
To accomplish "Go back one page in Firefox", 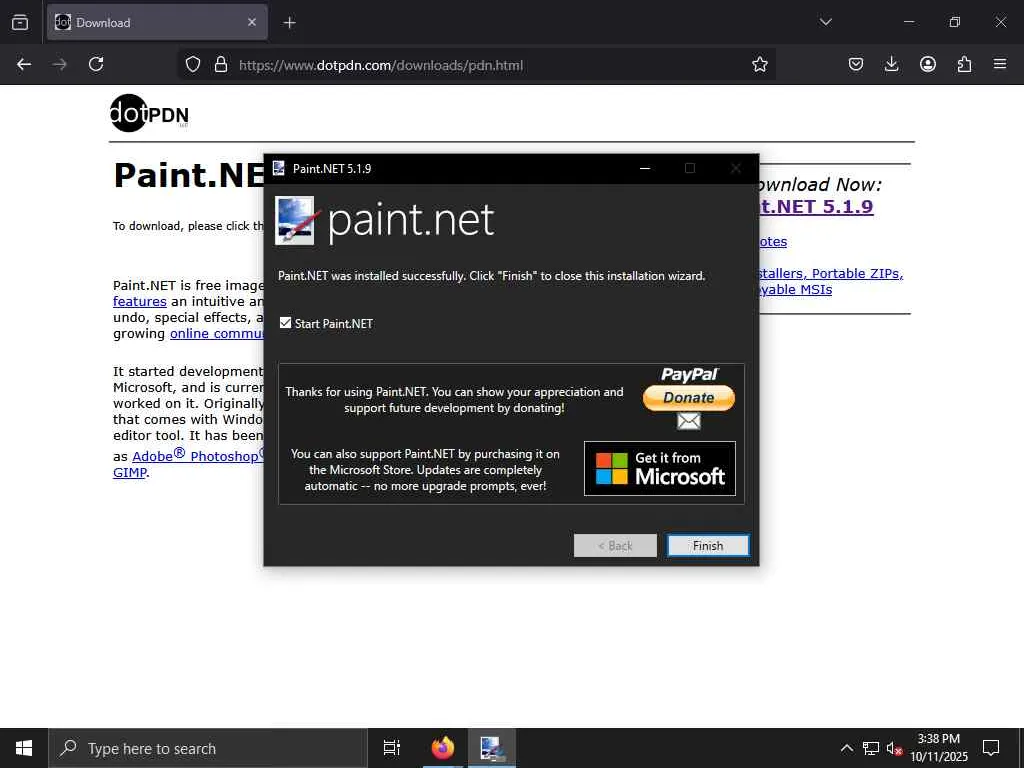I will (x=24, y=64).
